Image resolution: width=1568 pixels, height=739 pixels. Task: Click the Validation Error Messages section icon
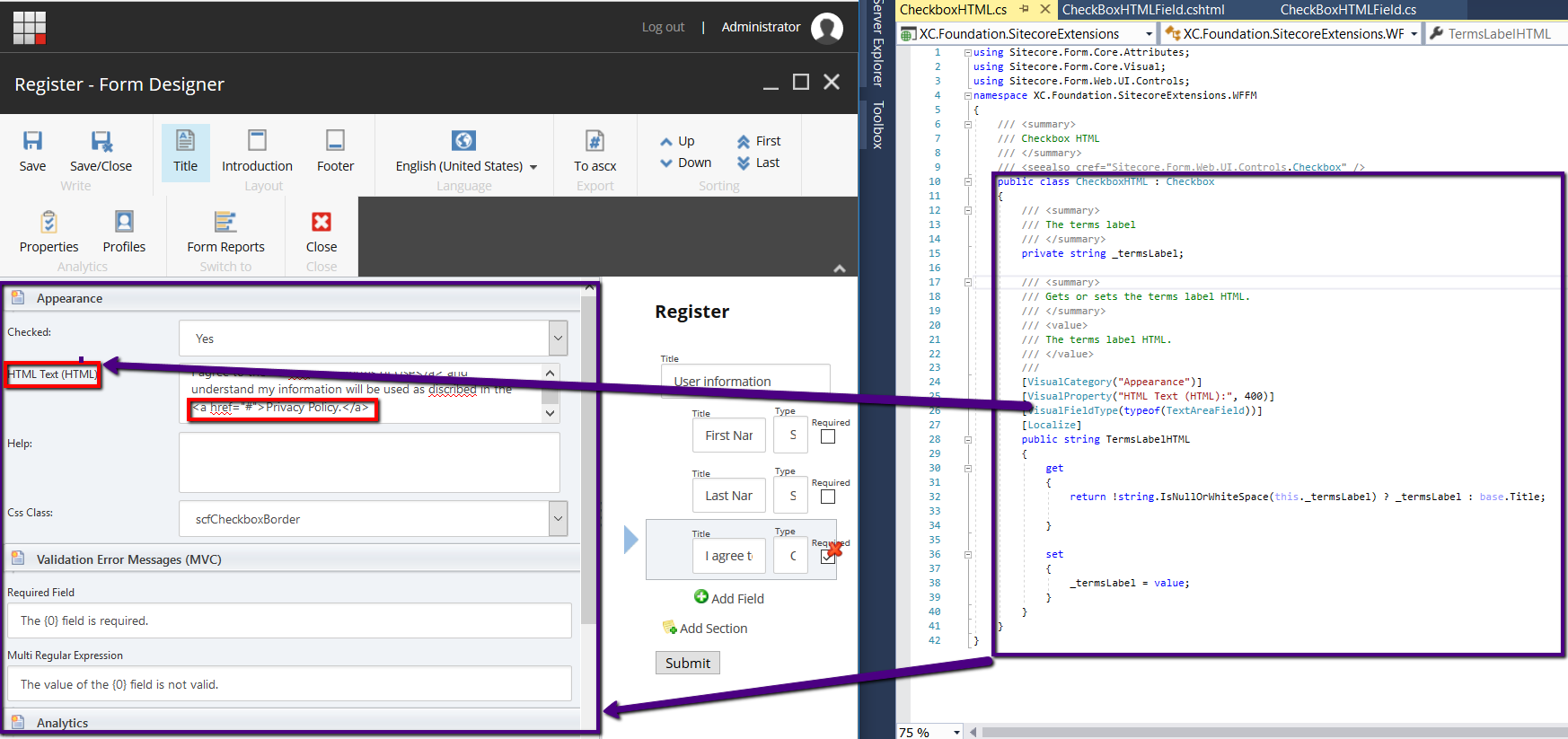(x=18, y=558)
